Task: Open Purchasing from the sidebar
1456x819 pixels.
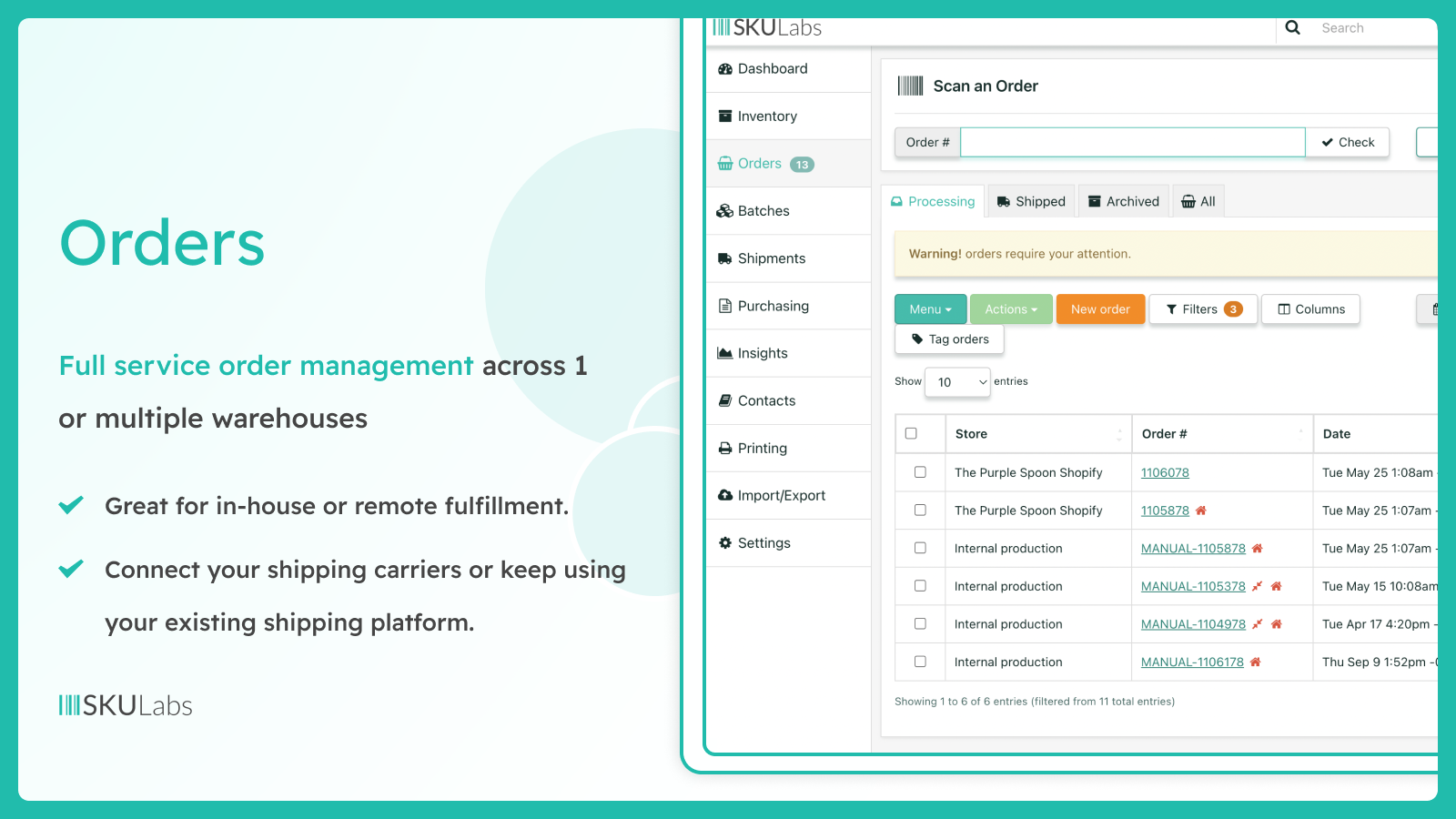Action: pos(788,306)
